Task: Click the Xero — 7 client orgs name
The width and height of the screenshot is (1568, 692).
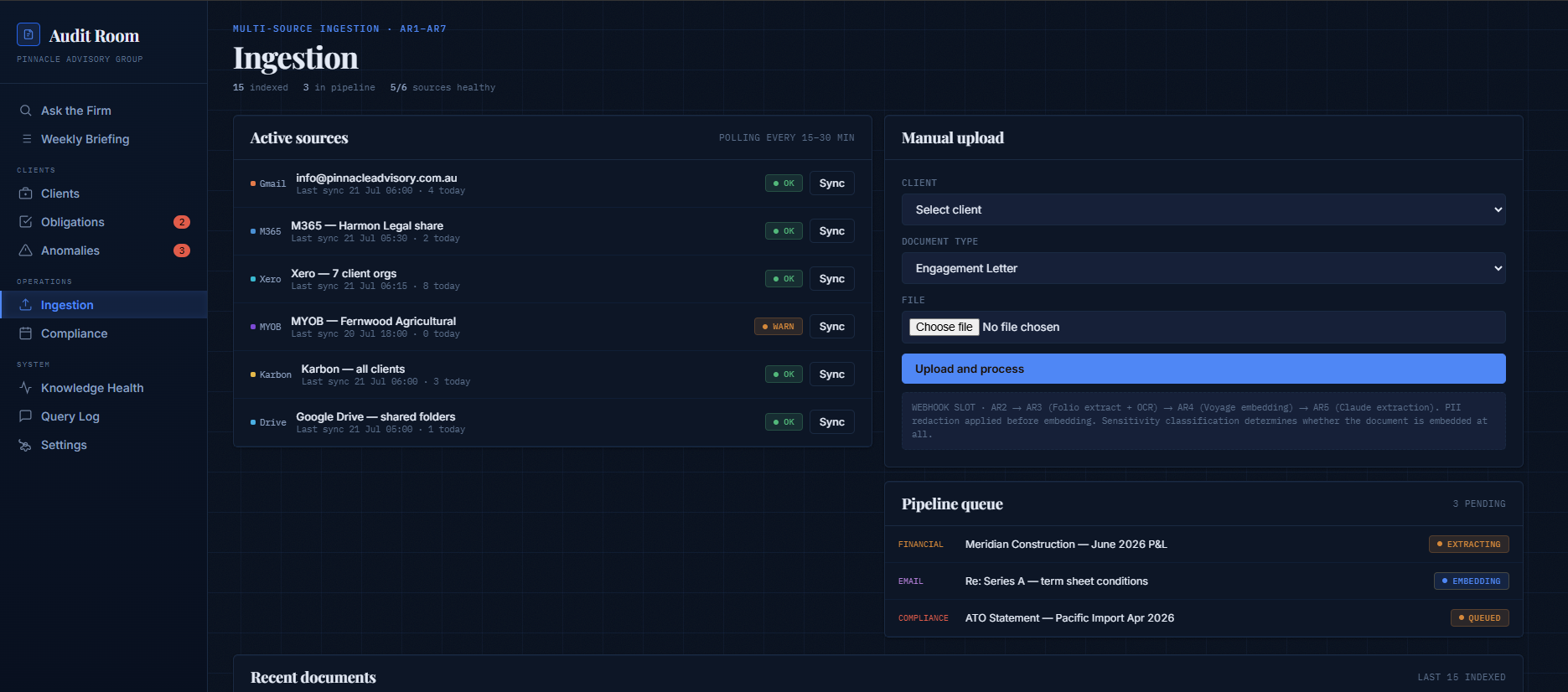Action: click(344, 273)
